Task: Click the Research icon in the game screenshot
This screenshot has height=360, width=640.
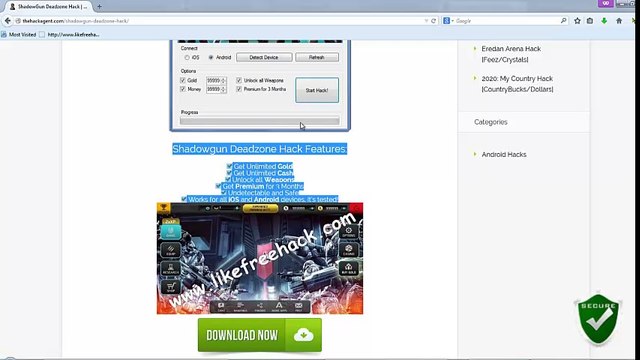Action: tap(171, 268)
